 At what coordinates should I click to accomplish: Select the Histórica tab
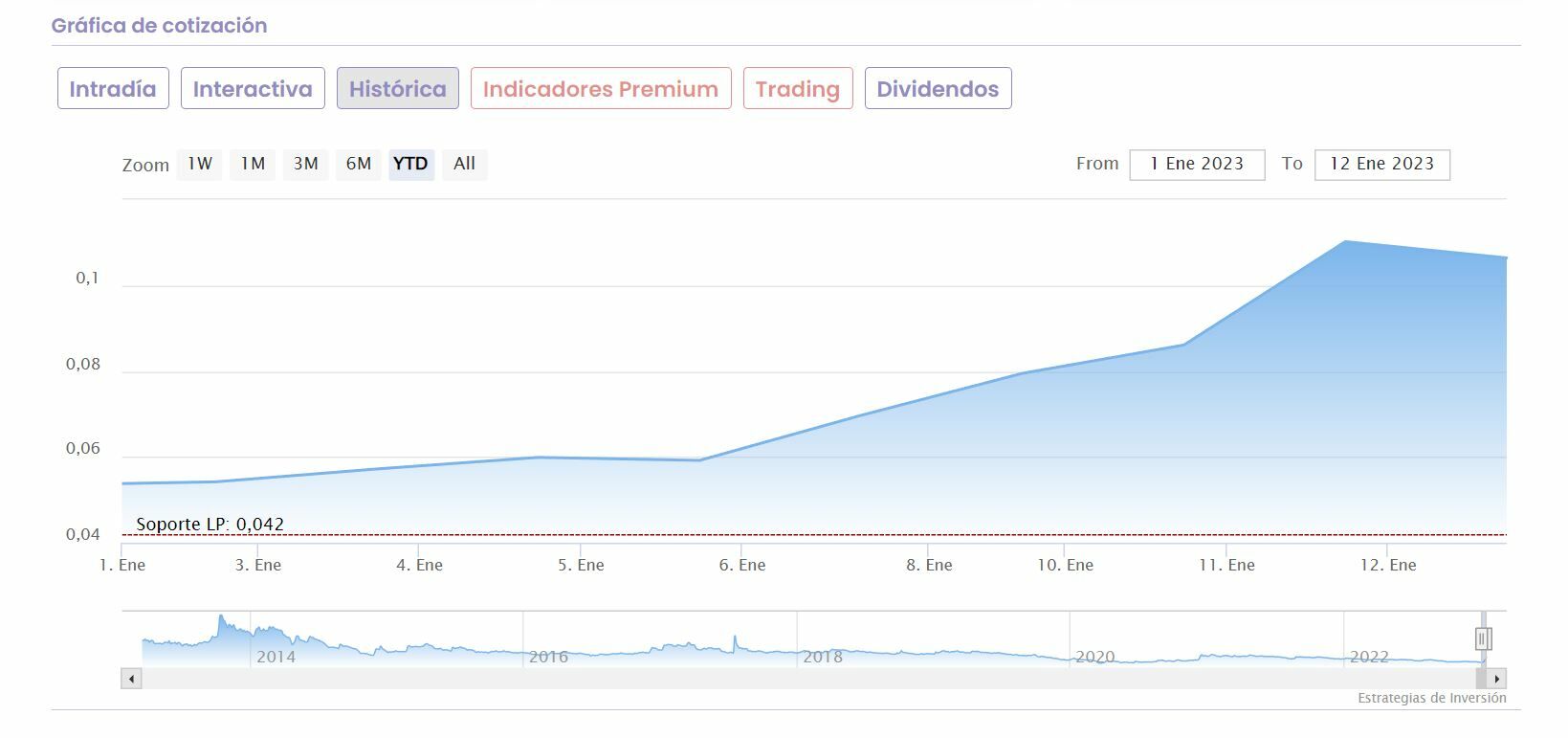tap(397, 89)
